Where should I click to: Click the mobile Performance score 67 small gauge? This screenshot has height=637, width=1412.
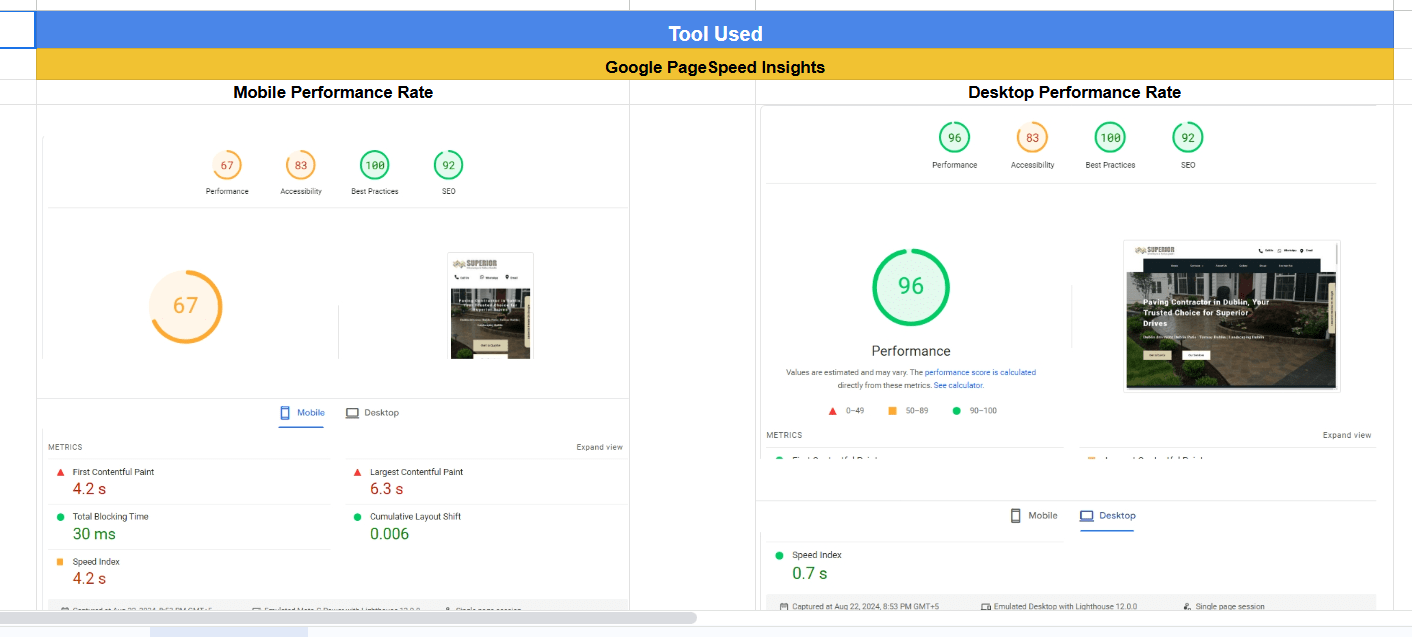227,165
